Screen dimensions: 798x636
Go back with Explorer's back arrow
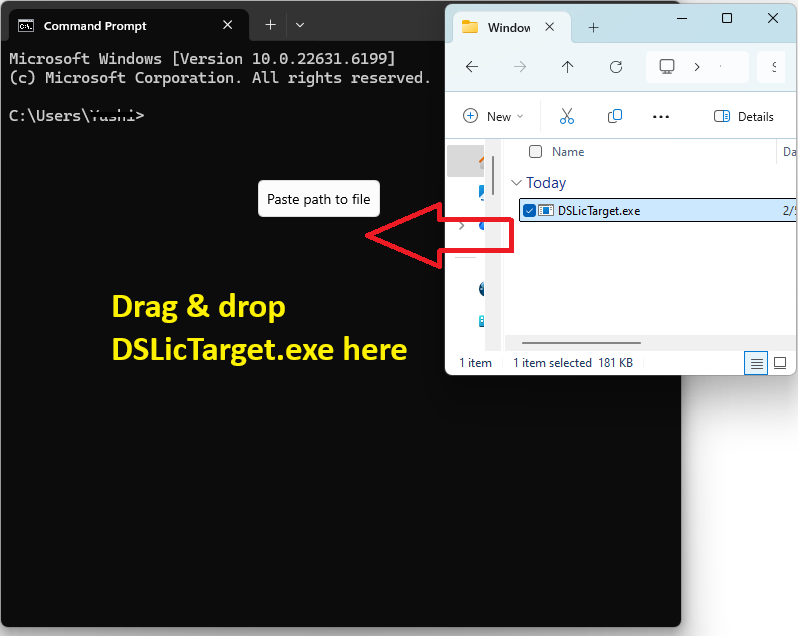click(472, 67)
